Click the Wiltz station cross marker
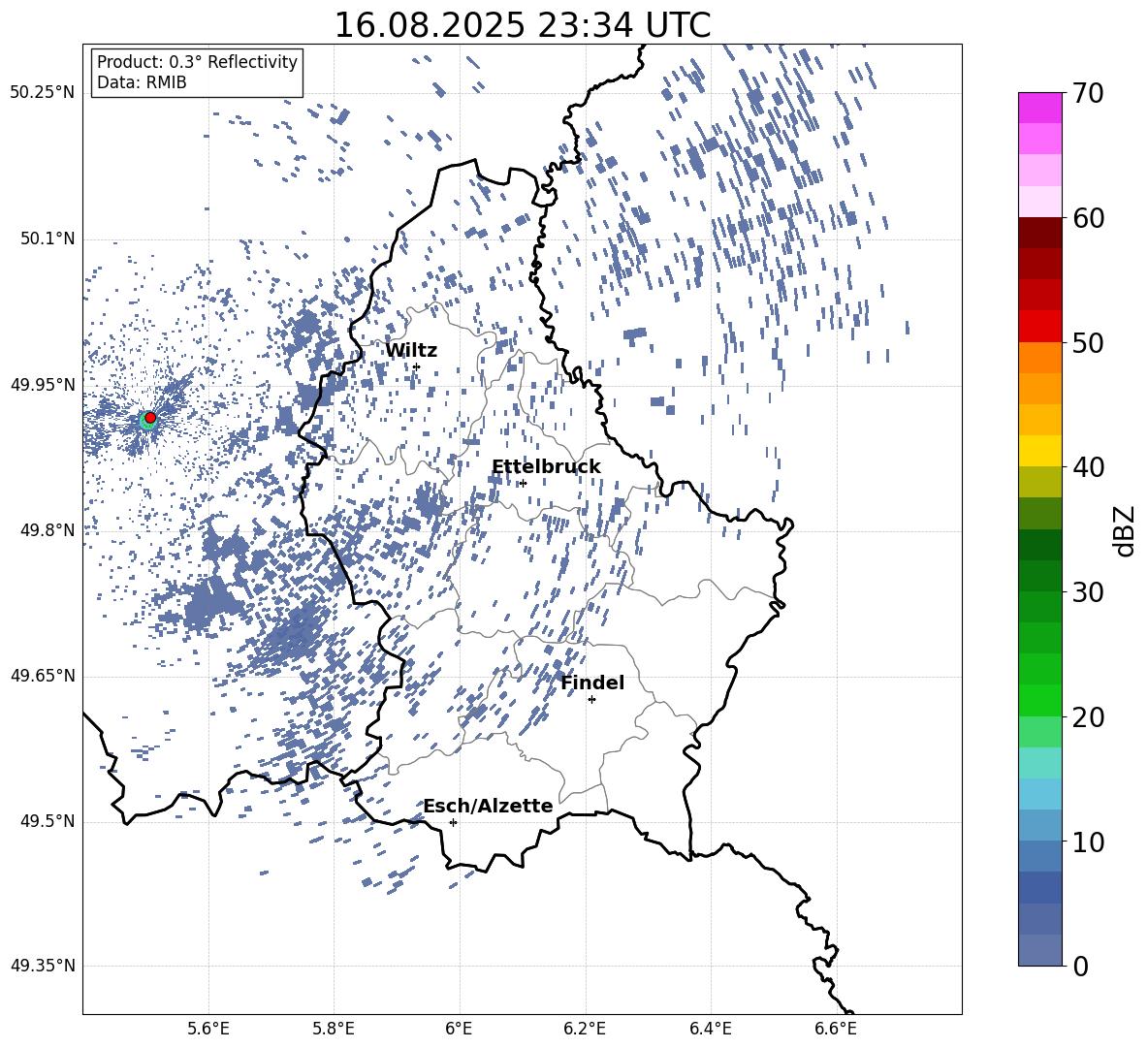This screenshot has height=1048, width=1148. [x=417, y=366]
